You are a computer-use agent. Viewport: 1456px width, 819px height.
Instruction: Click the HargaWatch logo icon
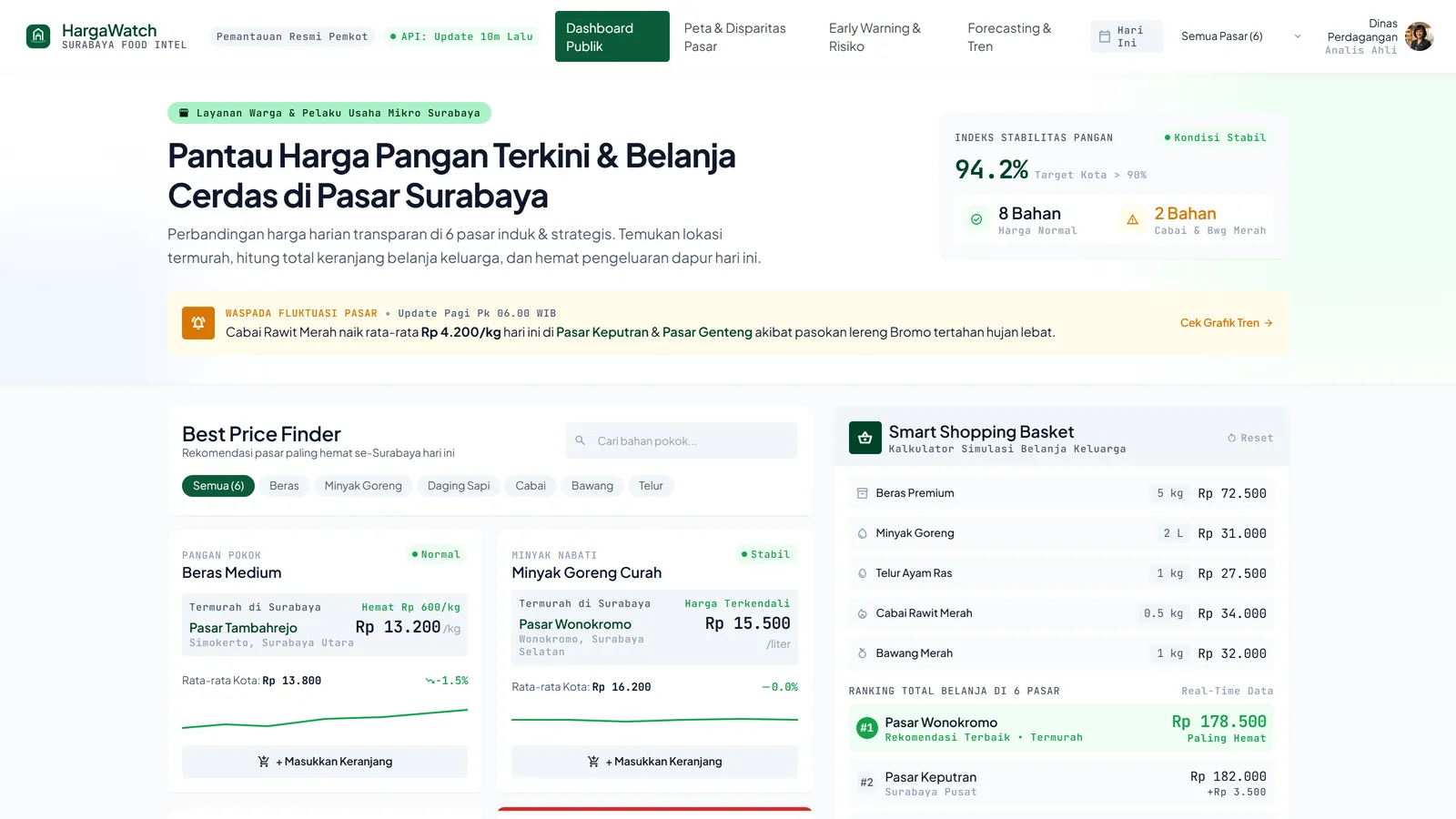click(38, 36)
